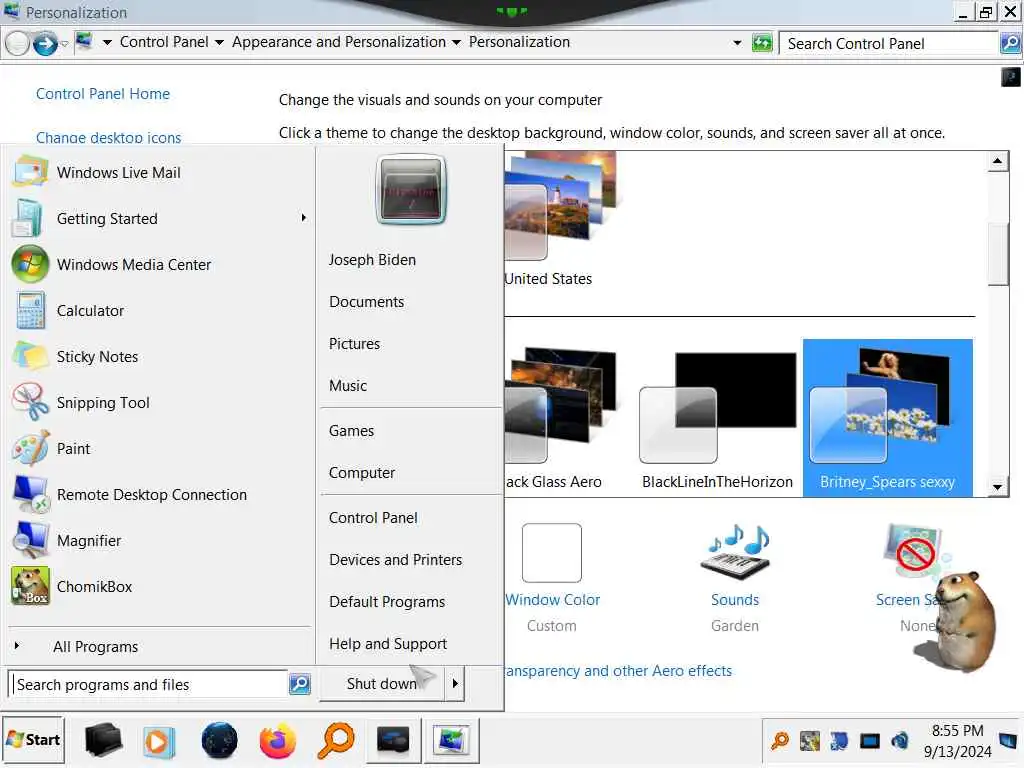Open the address bar history dropdown
Viewport: 1024px width, 768px height.
click(737, 43)
